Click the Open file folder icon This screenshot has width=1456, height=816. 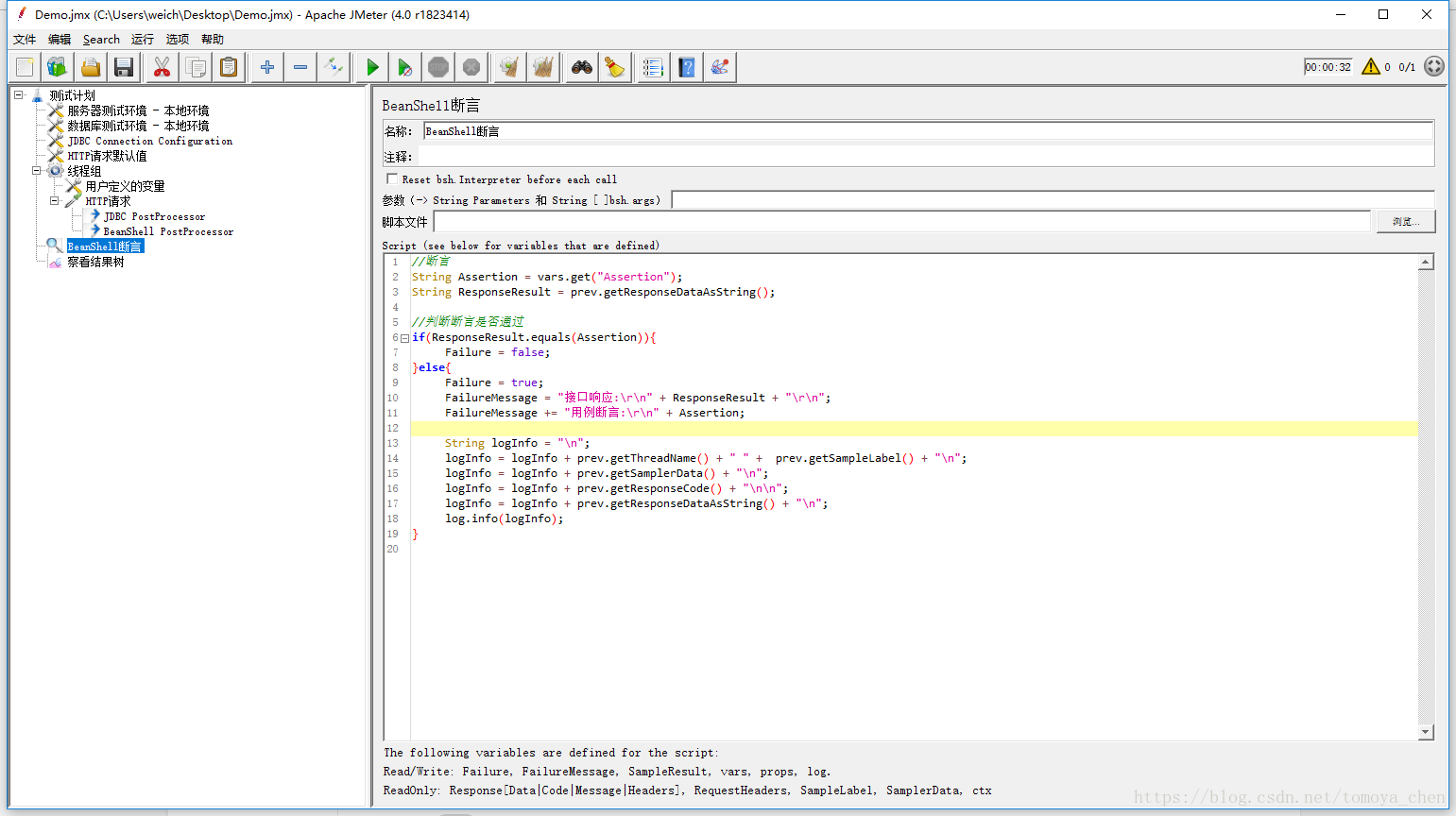click(91, 67)
